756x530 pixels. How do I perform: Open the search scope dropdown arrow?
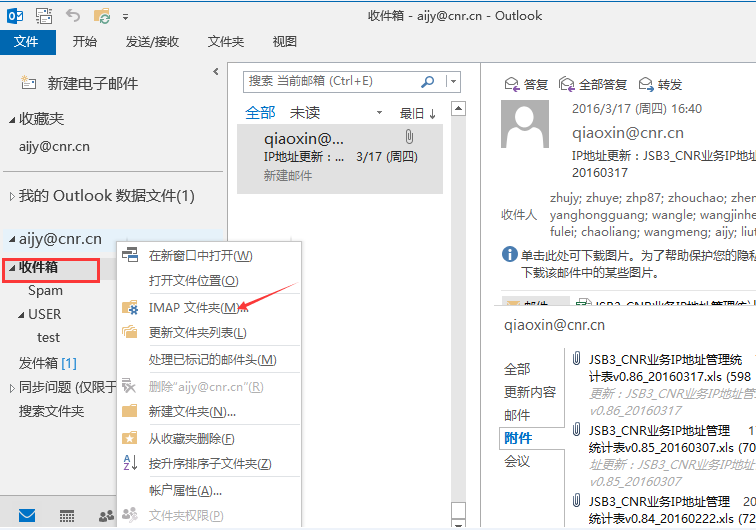pos(453,82)
